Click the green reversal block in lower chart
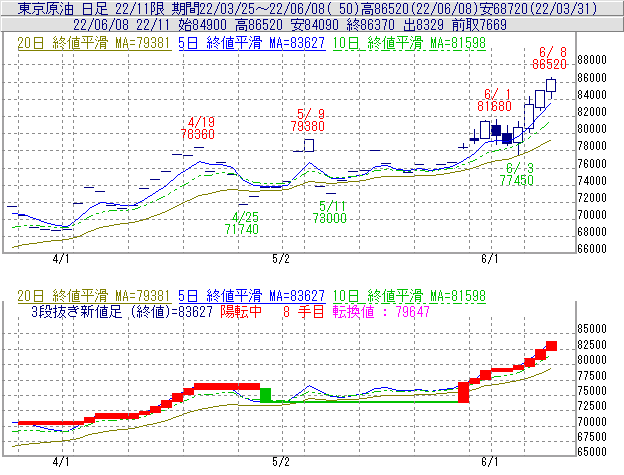 click(x=265, y=395)
